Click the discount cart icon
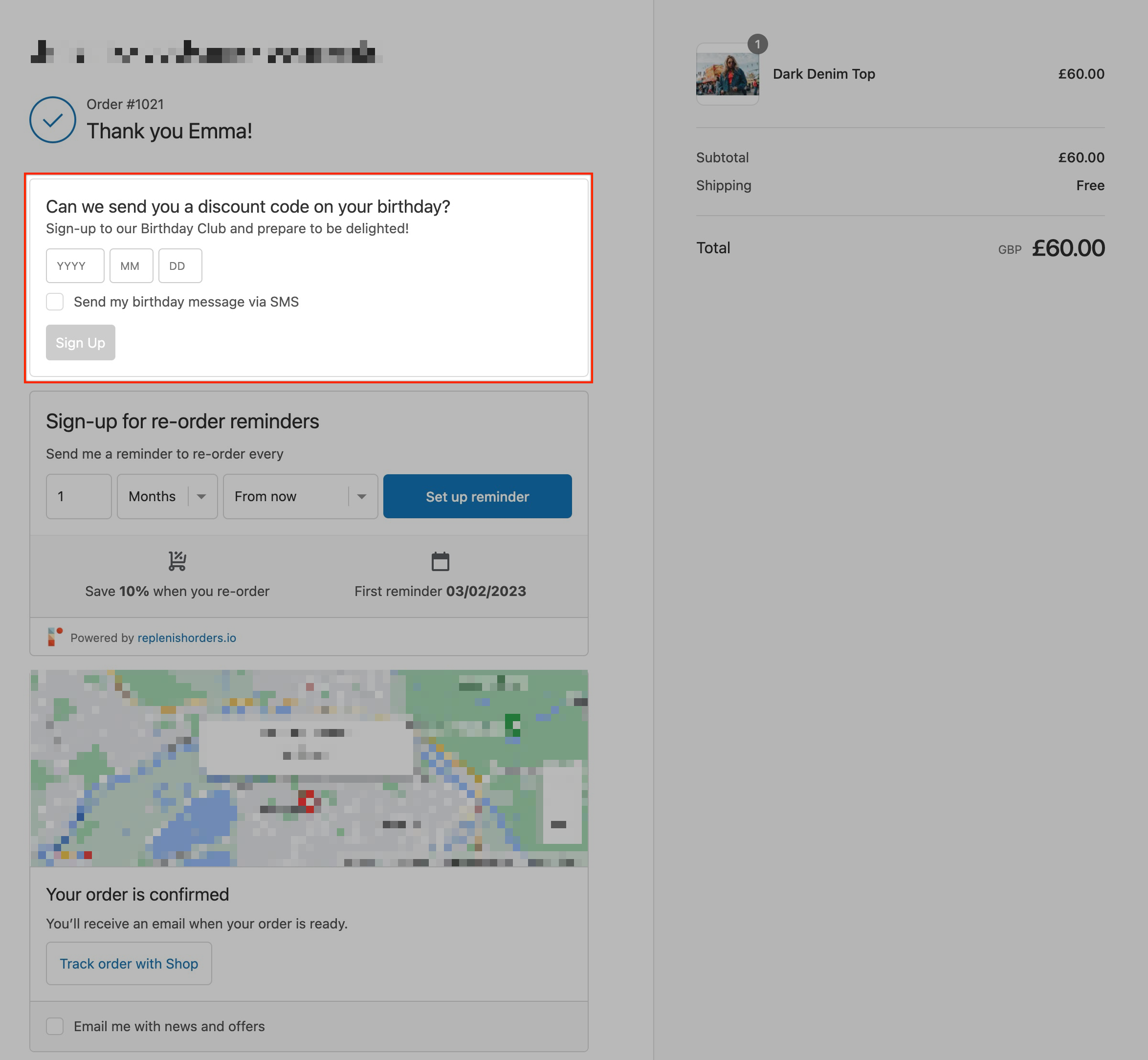This screenshot has height=1060, width=1148. coord(177,560)
